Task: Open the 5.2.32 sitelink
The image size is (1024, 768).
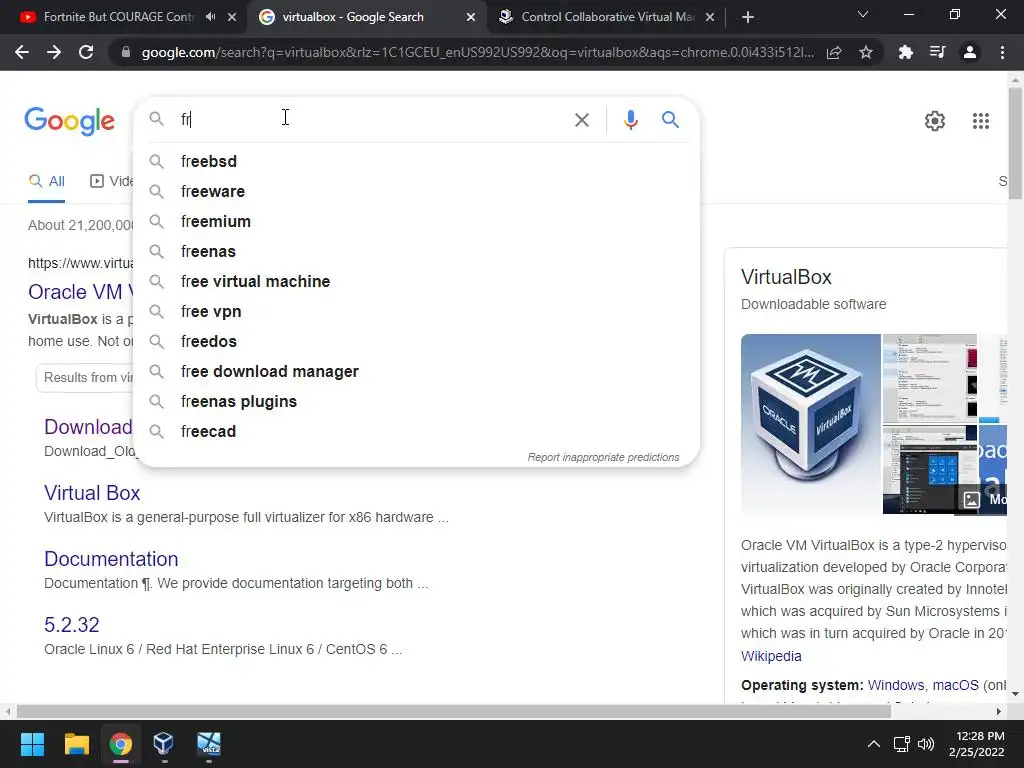Action: tap(72, 625)
